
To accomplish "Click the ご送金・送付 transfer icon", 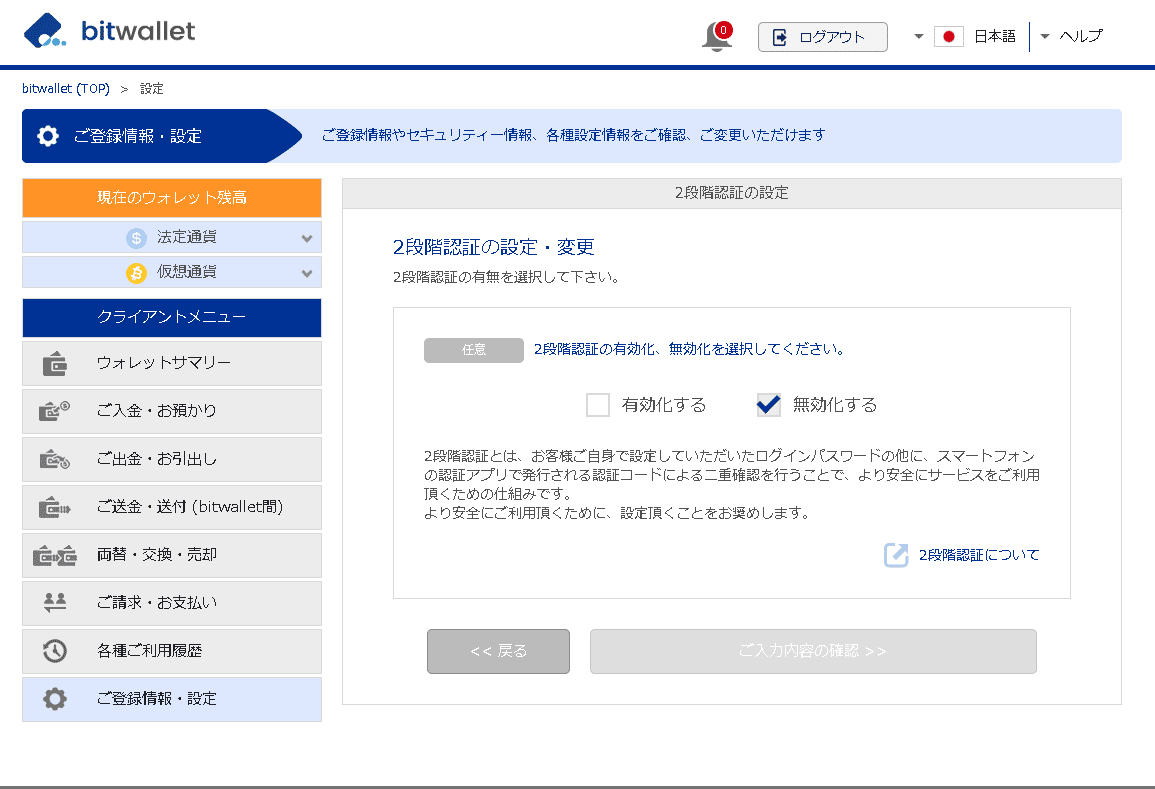I will [55, 507].
